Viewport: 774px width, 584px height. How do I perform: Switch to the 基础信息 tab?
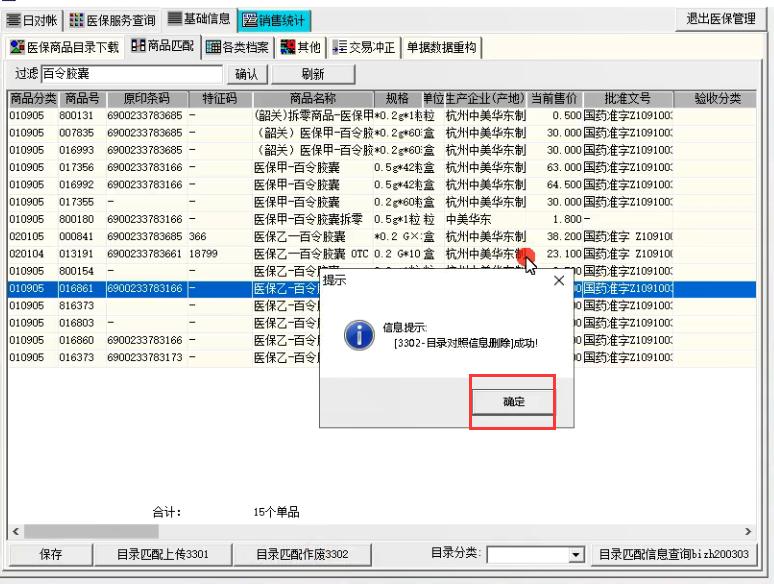click(199, 19)
